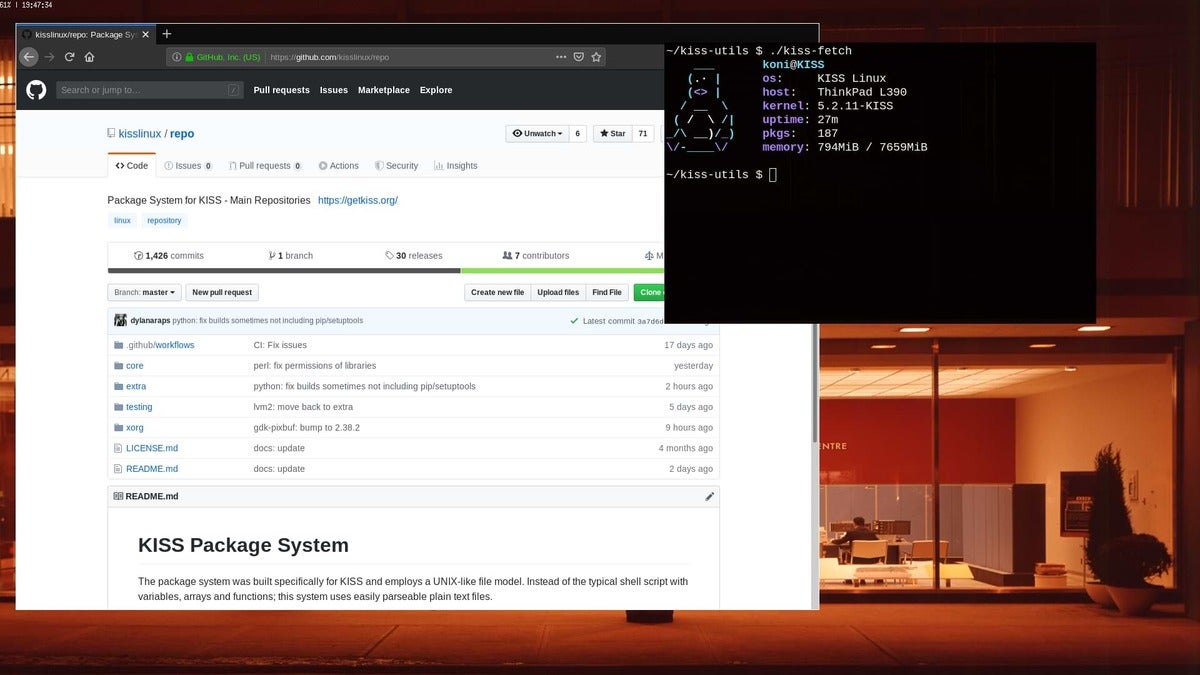Open the xorg folder
Screen dimensions: 1200x675
(x=135, y=427)
